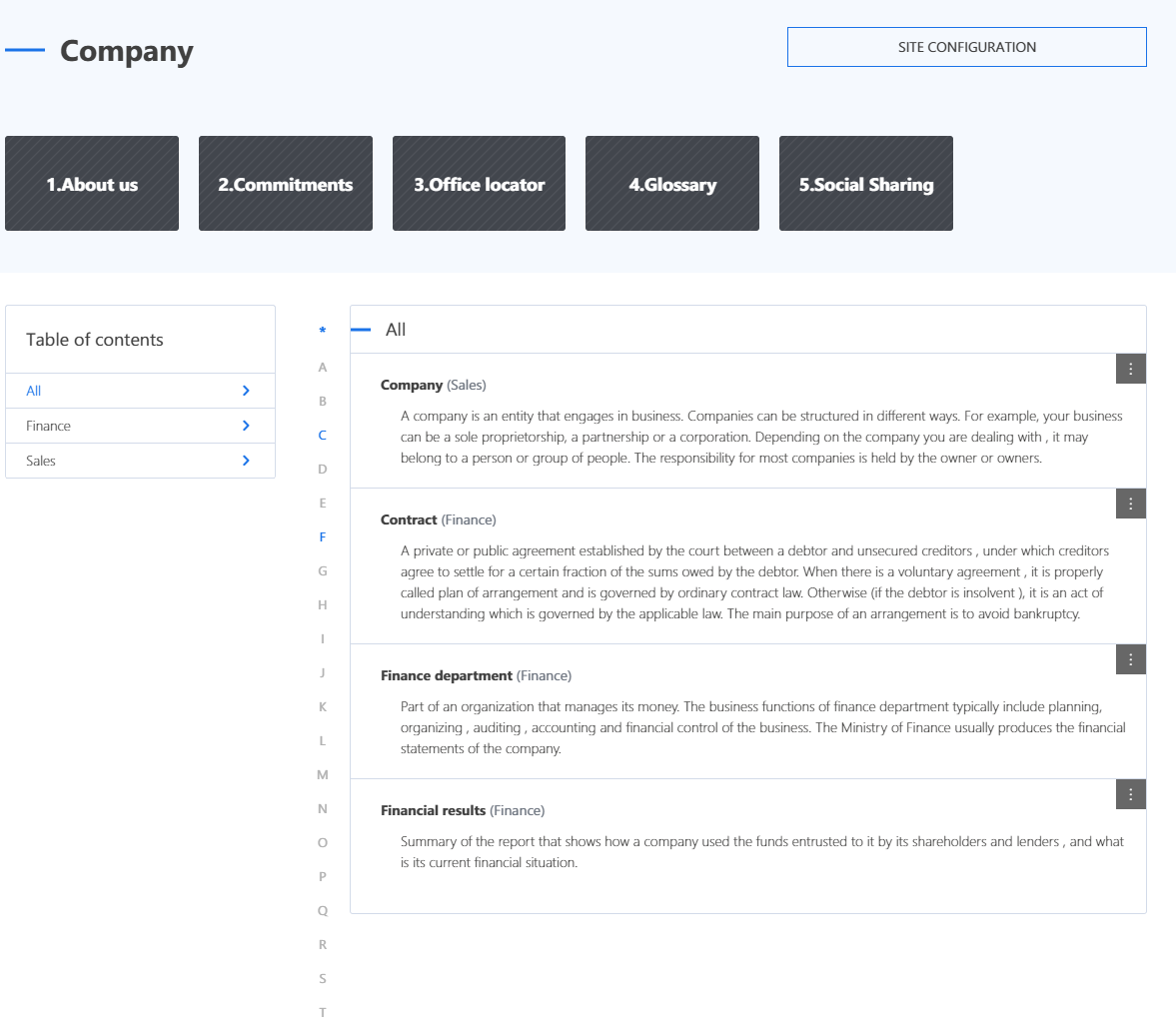Expand the Finance category chevron arrow
The width and height of the screenshot is (1176, 1034).
tap(246, 426)
